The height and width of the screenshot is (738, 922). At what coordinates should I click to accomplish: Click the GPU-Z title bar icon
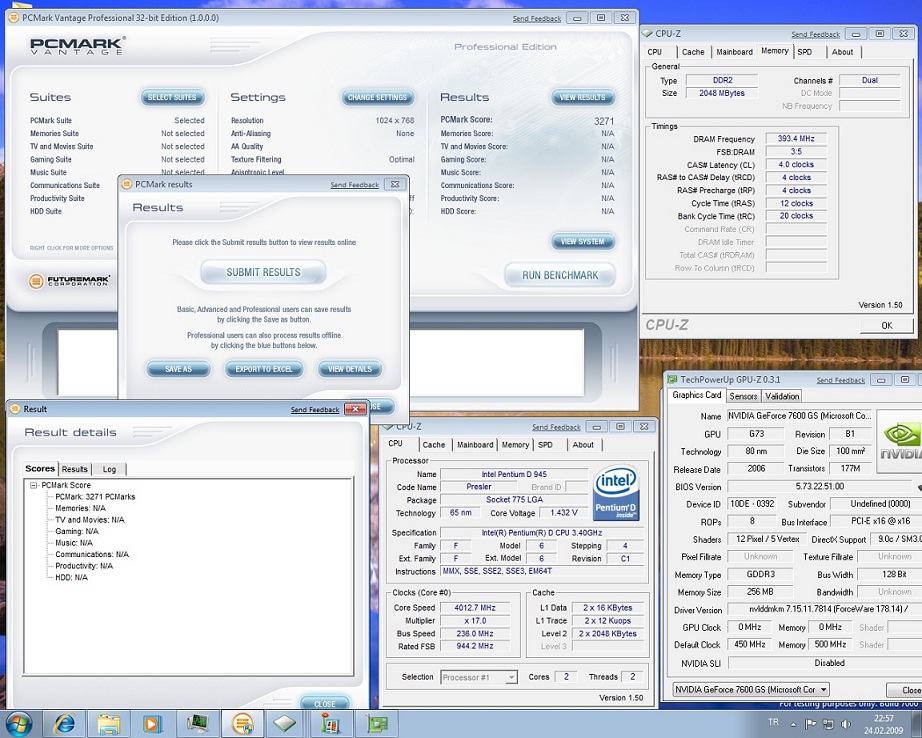(x=673, y=380)
